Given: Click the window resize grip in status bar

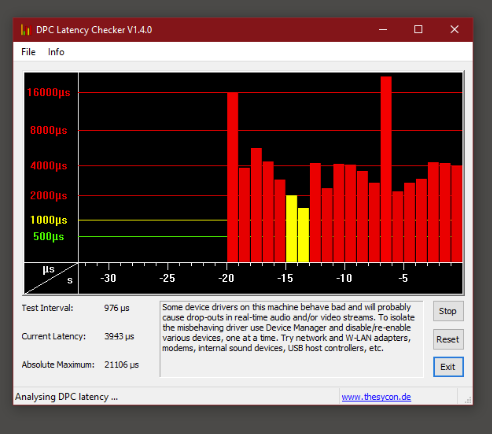Looking at the screenshot, I should point(468,400).
